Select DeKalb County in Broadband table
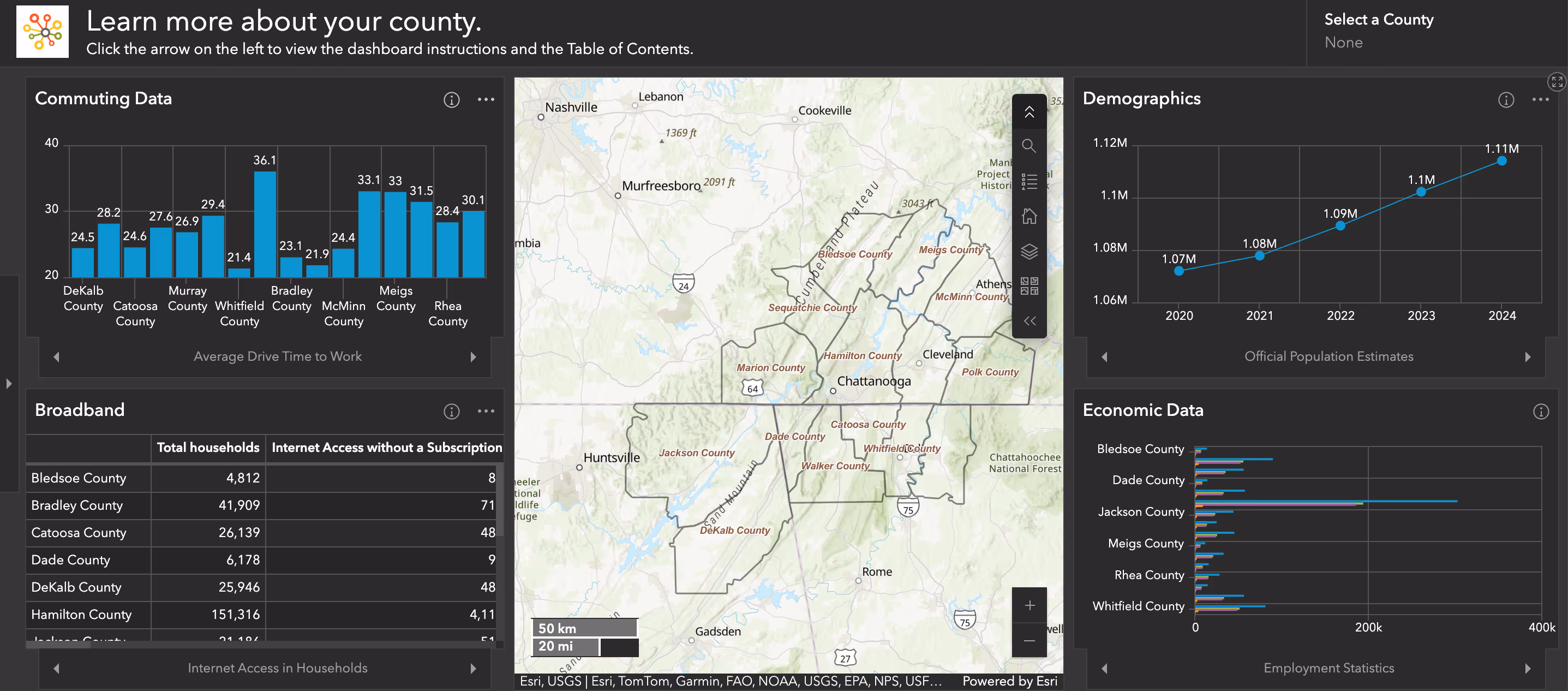 262,587
